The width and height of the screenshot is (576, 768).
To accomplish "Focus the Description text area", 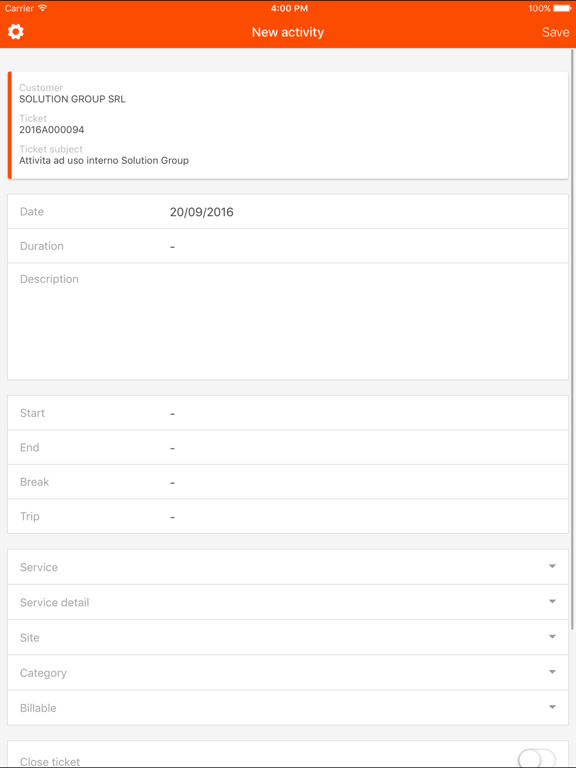I will (x=288, y=321).
